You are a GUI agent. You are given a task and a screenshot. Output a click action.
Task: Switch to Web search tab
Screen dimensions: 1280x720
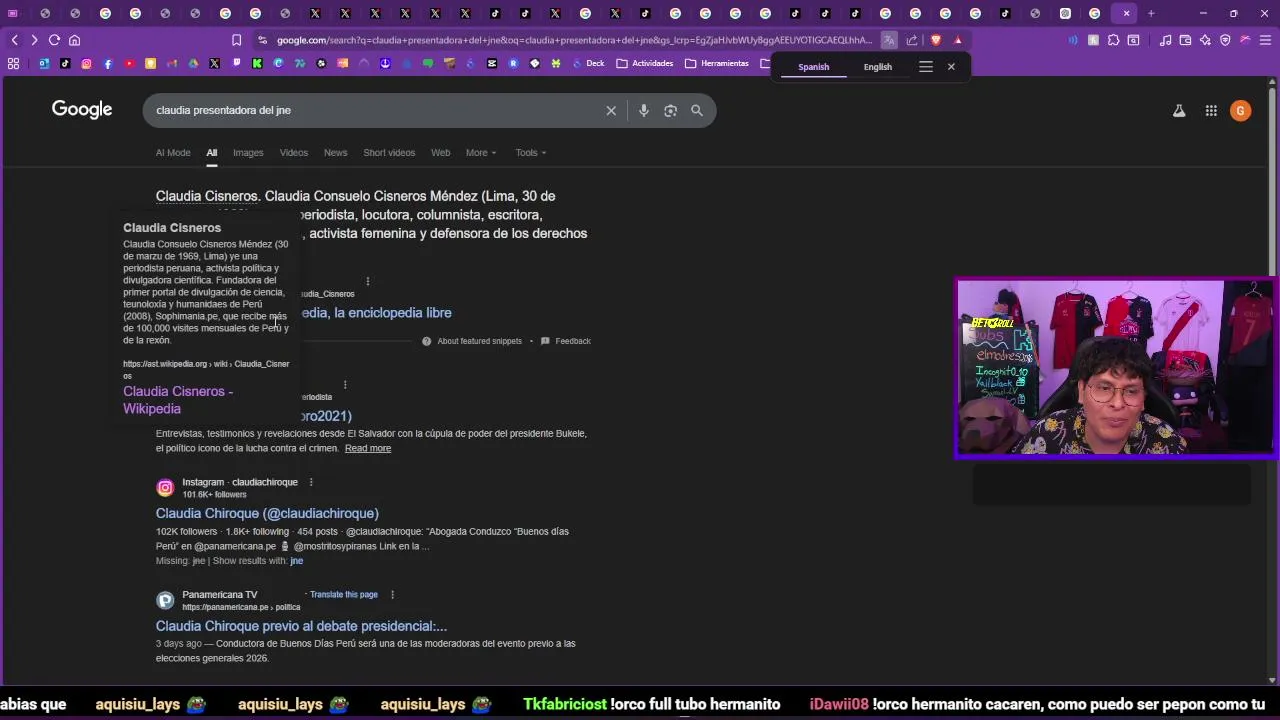pos(440,153)
